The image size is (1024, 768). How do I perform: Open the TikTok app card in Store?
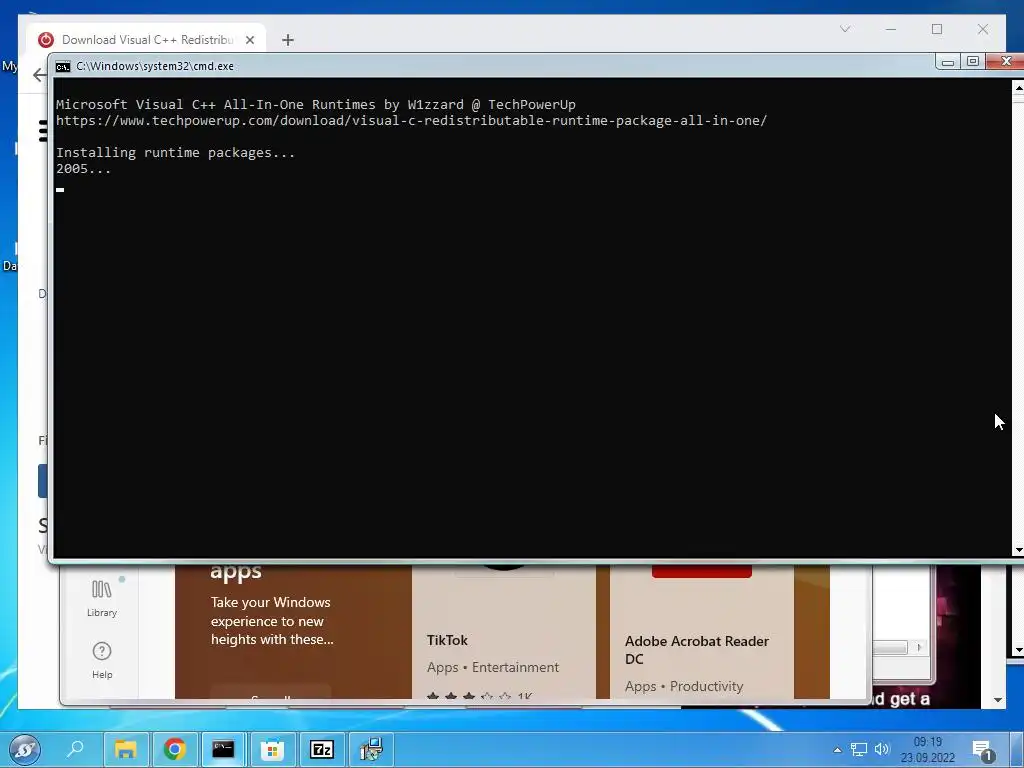point(504,632)
